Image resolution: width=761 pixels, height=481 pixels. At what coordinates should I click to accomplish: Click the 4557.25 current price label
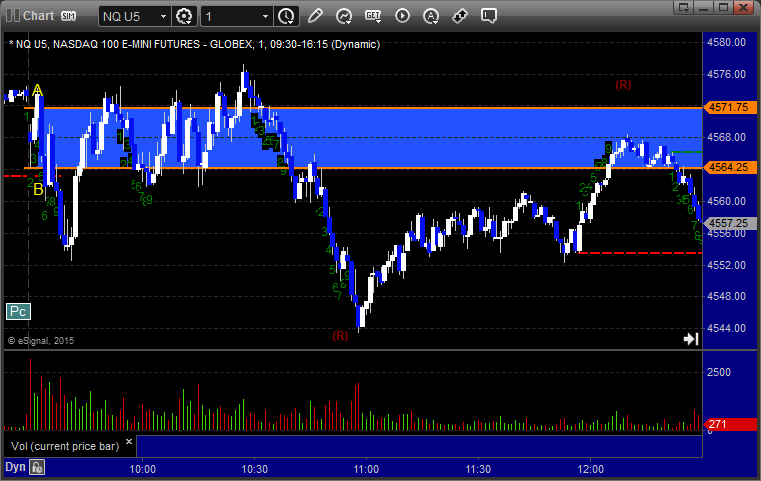point(730,223)
